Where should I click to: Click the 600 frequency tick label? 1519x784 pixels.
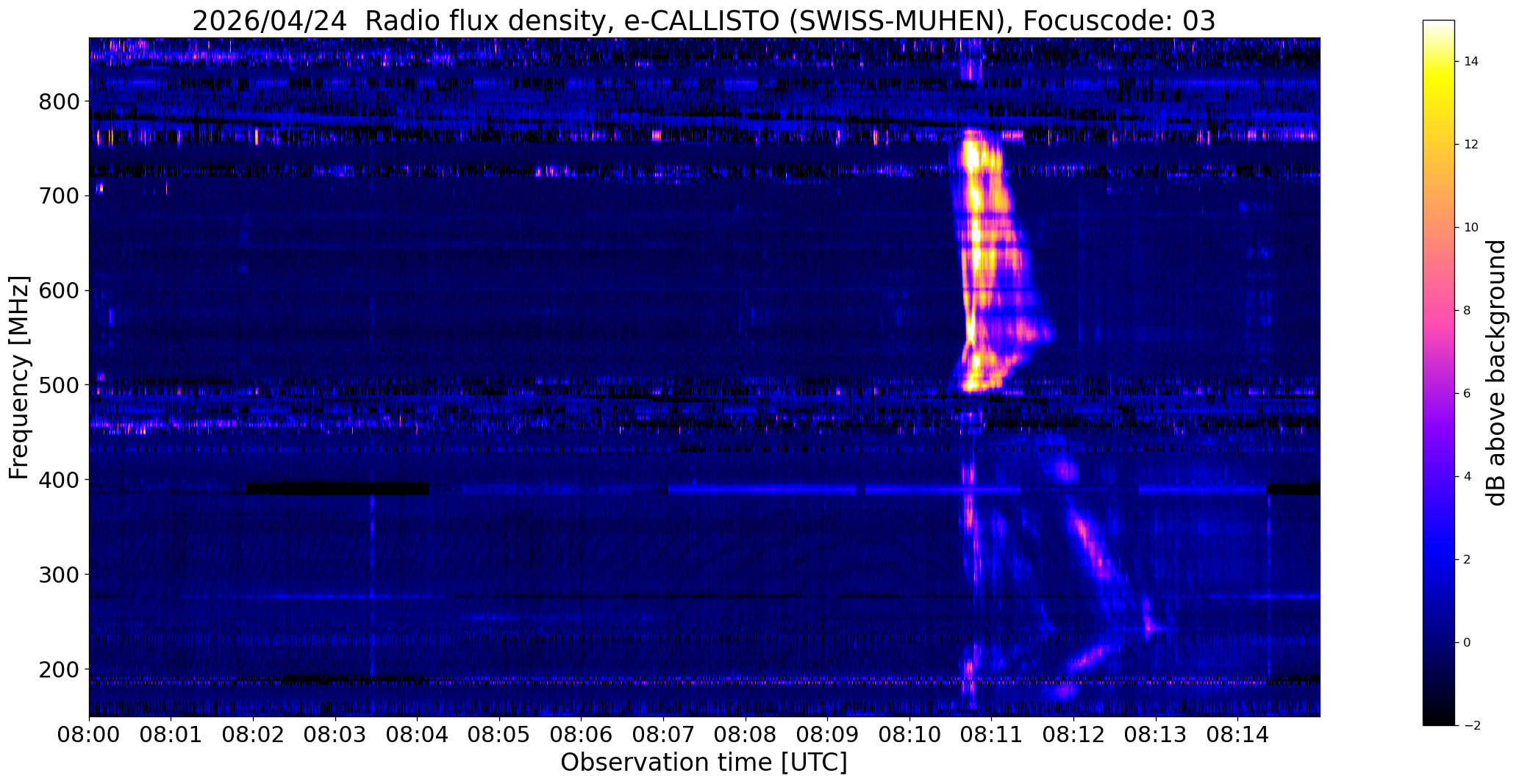tap(59, 290)
